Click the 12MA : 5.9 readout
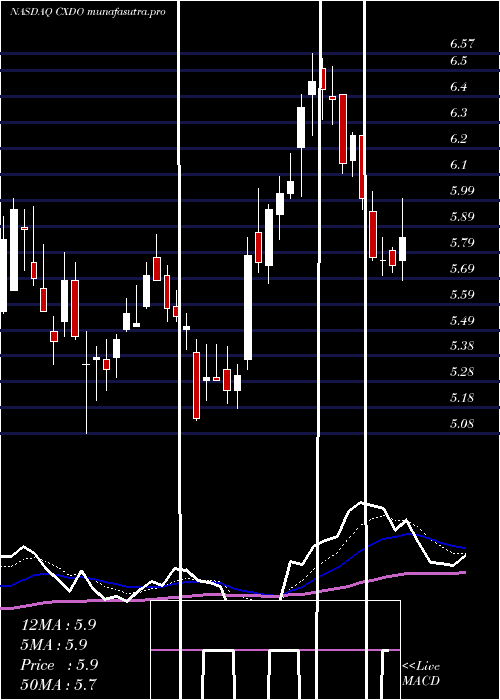This screenshot has height=700, width=500. click(x=58, y=625)
